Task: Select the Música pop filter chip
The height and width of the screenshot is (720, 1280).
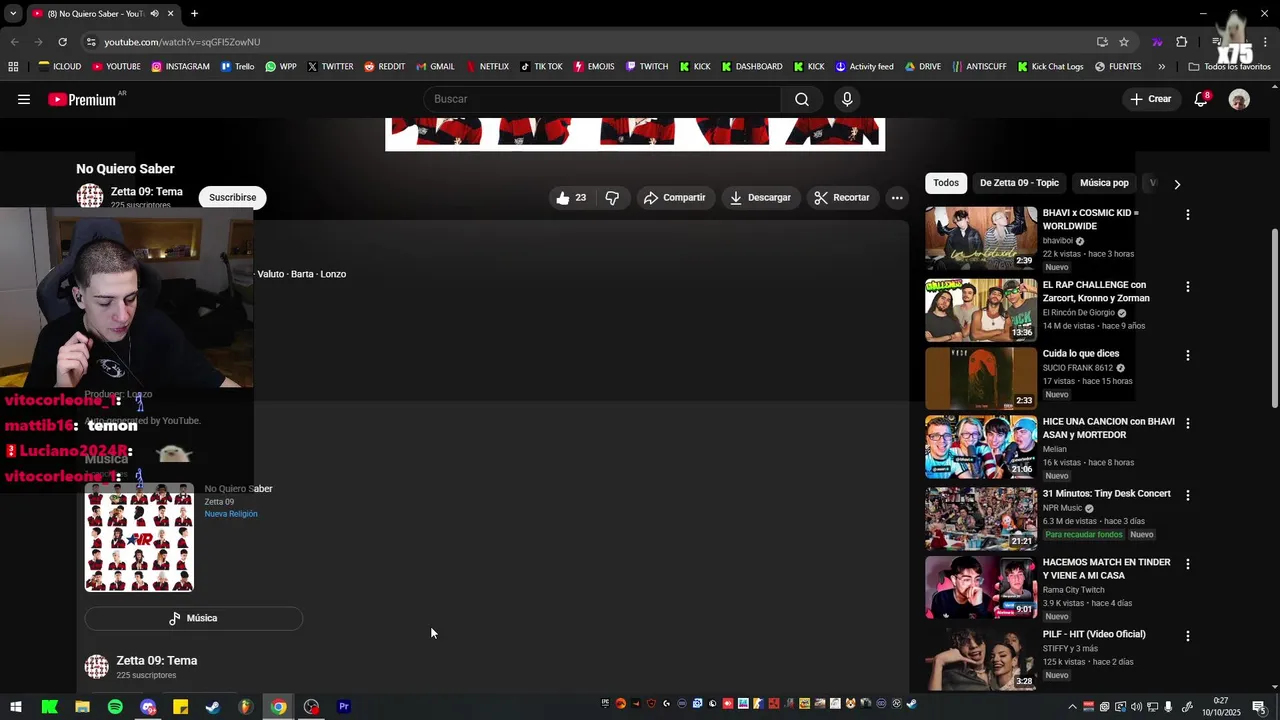Action: (1104, 183)
